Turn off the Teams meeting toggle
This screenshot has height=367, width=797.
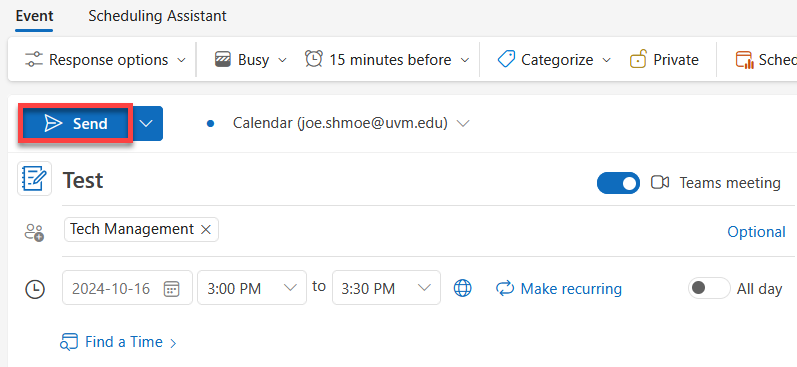pyautogui.click(x=618, y=183)
